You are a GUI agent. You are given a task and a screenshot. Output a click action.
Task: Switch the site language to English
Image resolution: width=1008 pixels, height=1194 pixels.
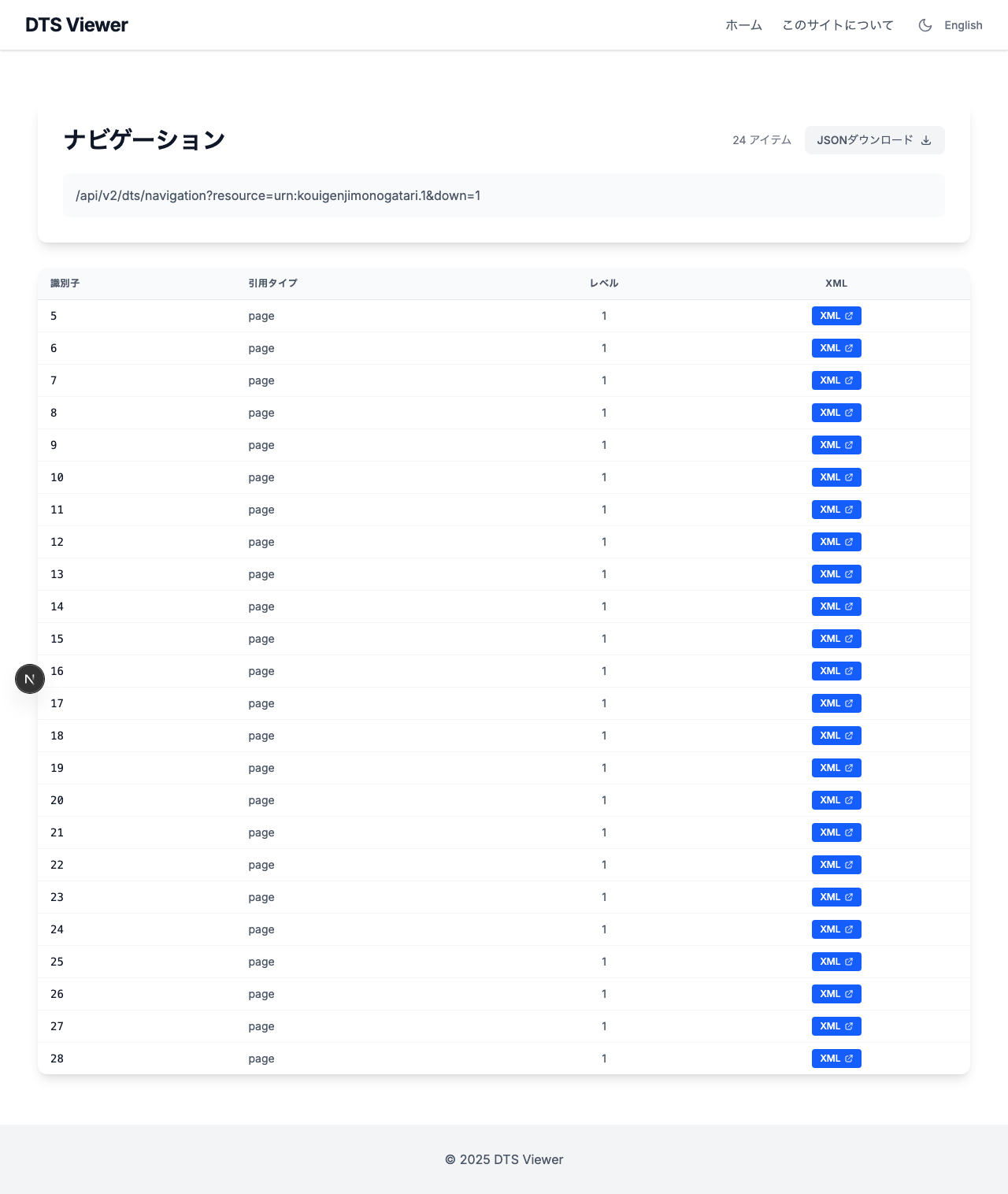pos(962,24)
